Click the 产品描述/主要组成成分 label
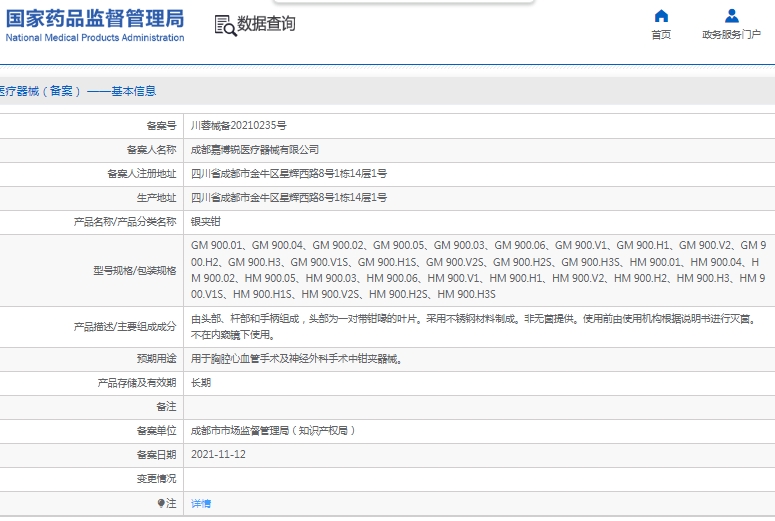 [x=125, y=327]
